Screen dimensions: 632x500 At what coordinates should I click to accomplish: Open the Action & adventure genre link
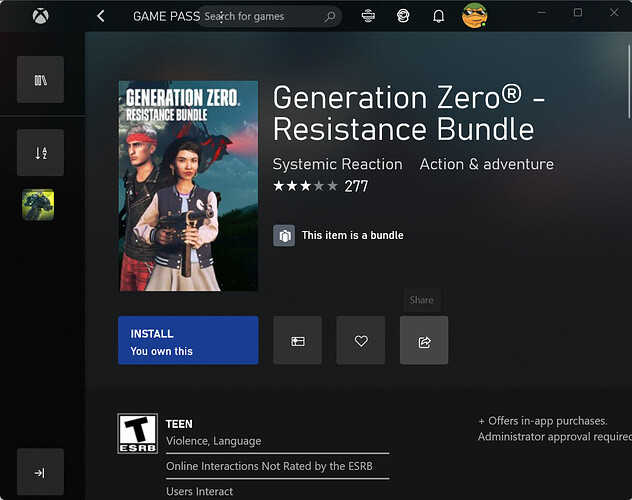486,164
